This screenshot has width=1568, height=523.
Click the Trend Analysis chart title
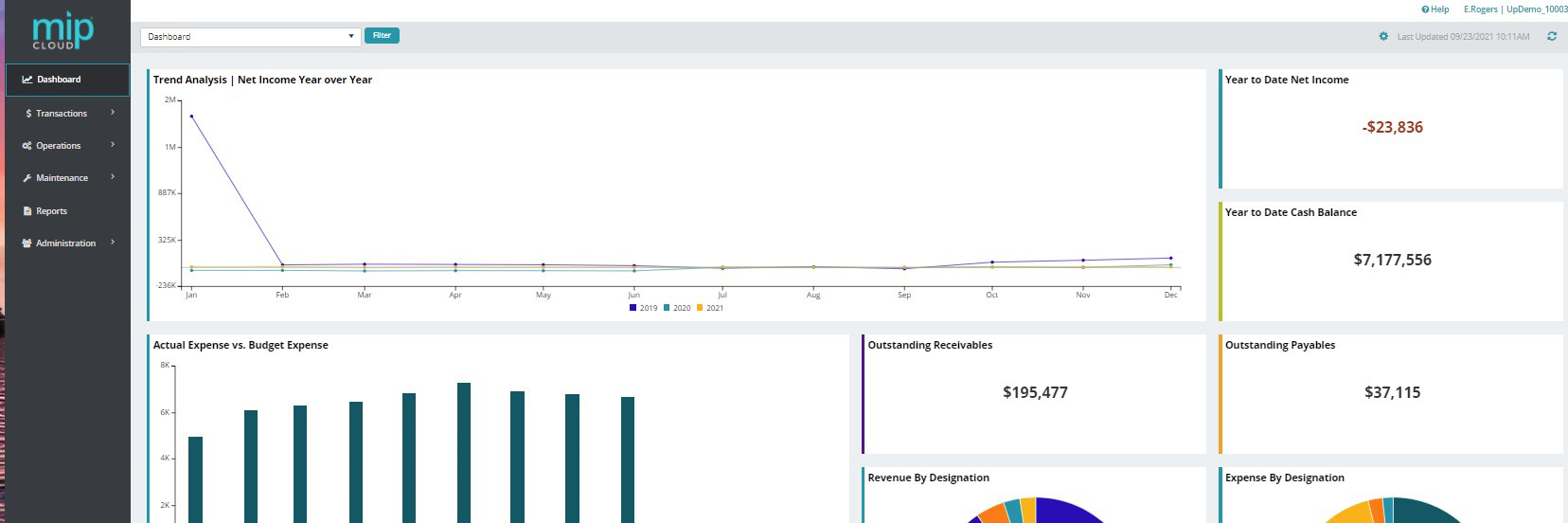[x=262, y=80]
